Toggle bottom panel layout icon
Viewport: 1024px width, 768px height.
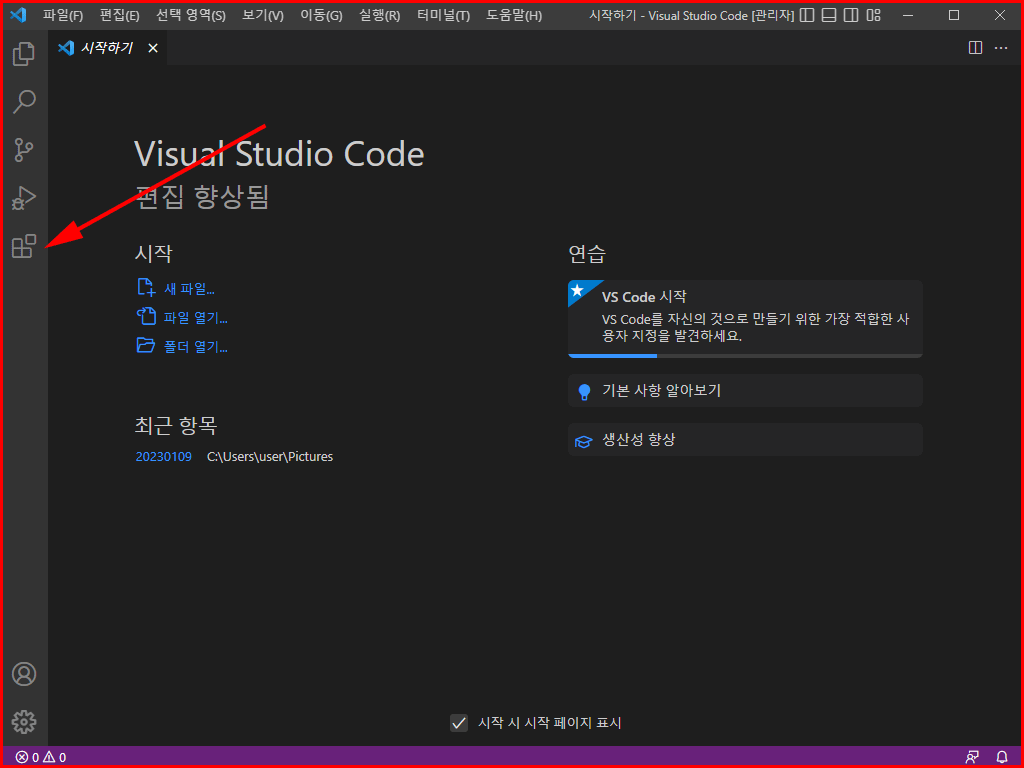829,15
